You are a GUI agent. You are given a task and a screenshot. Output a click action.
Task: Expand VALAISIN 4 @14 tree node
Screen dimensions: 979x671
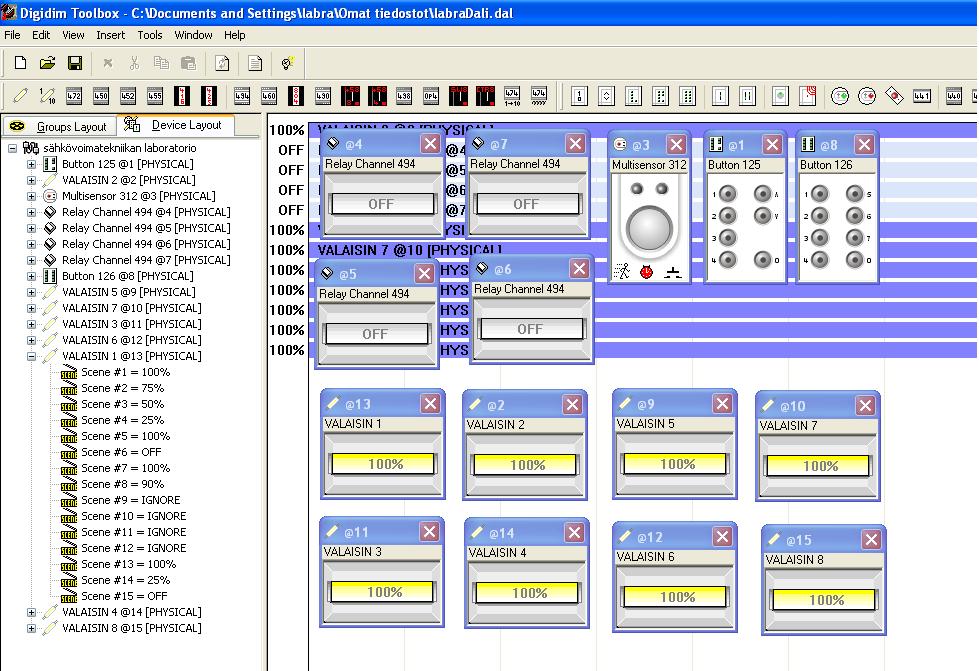pyautogui.click(x=31, y=612)
